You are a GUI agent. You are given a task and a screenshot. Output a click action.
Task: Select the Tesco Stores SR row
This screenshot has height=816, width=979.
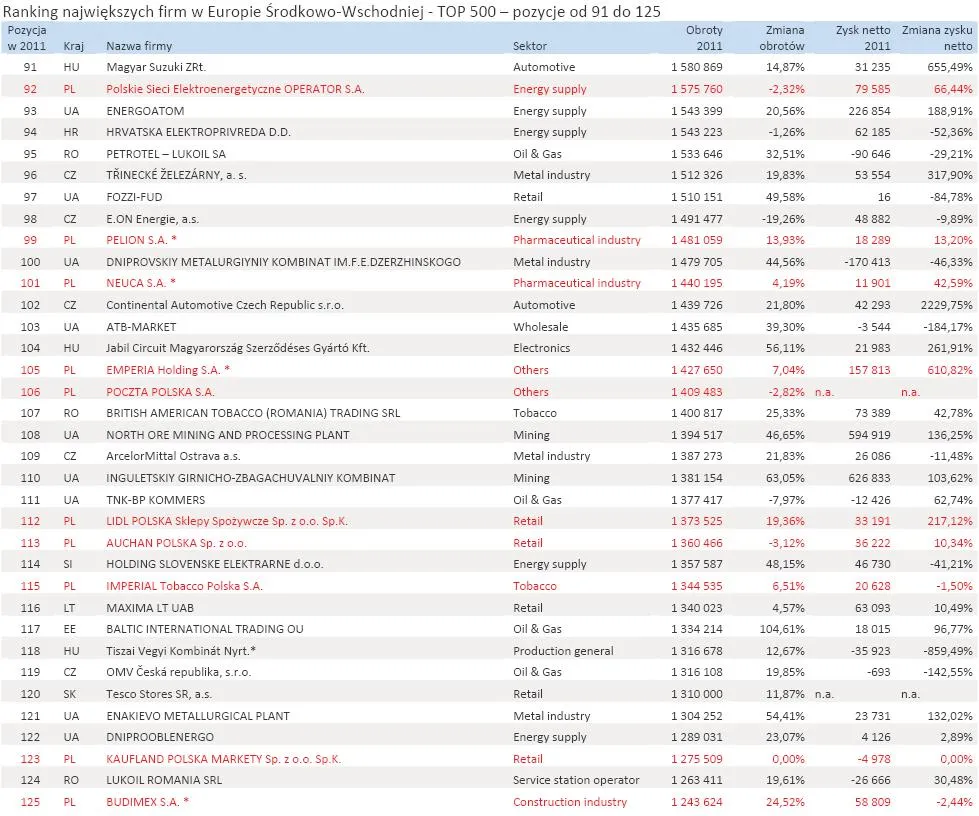(x=161, y=694)
